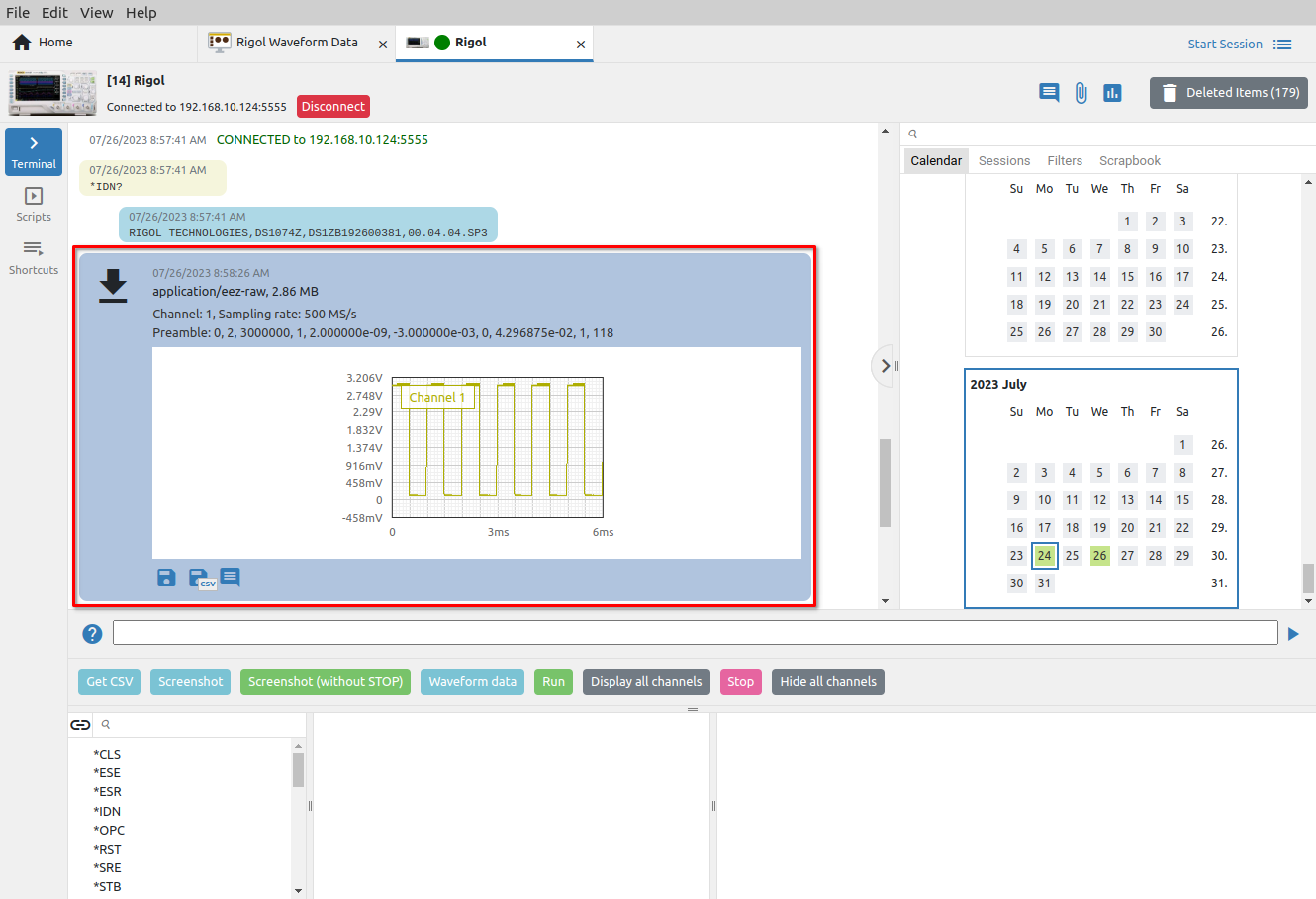Click Display all channels button

point(646,682)
